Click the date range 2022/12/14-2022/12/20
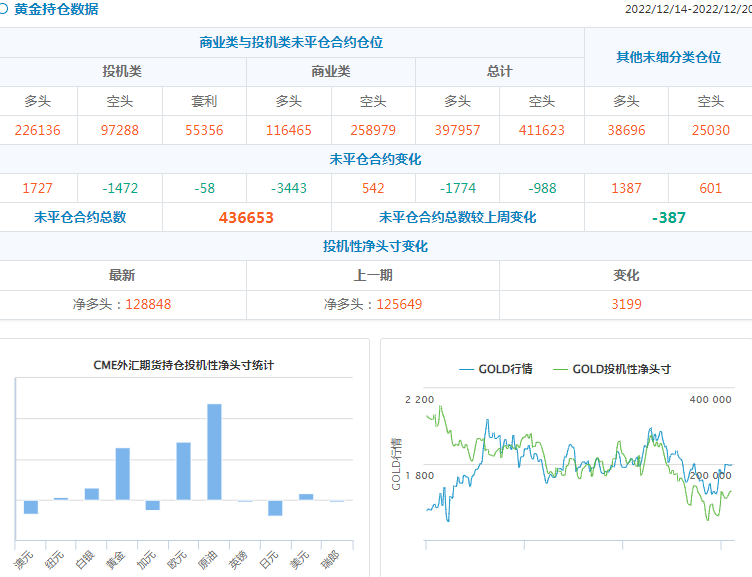 click(x=688, y=9)
